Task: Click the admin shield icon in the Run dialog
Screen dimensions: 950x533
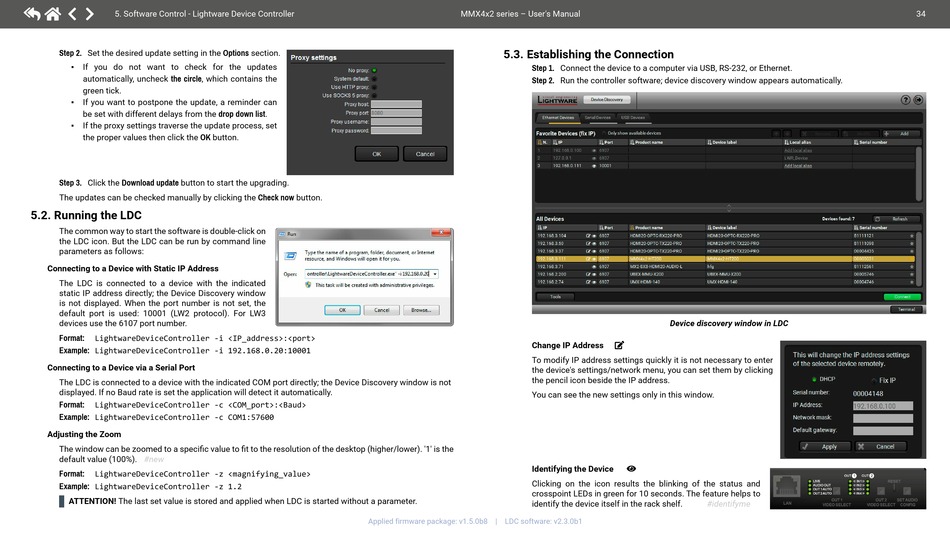Action: 308,285
